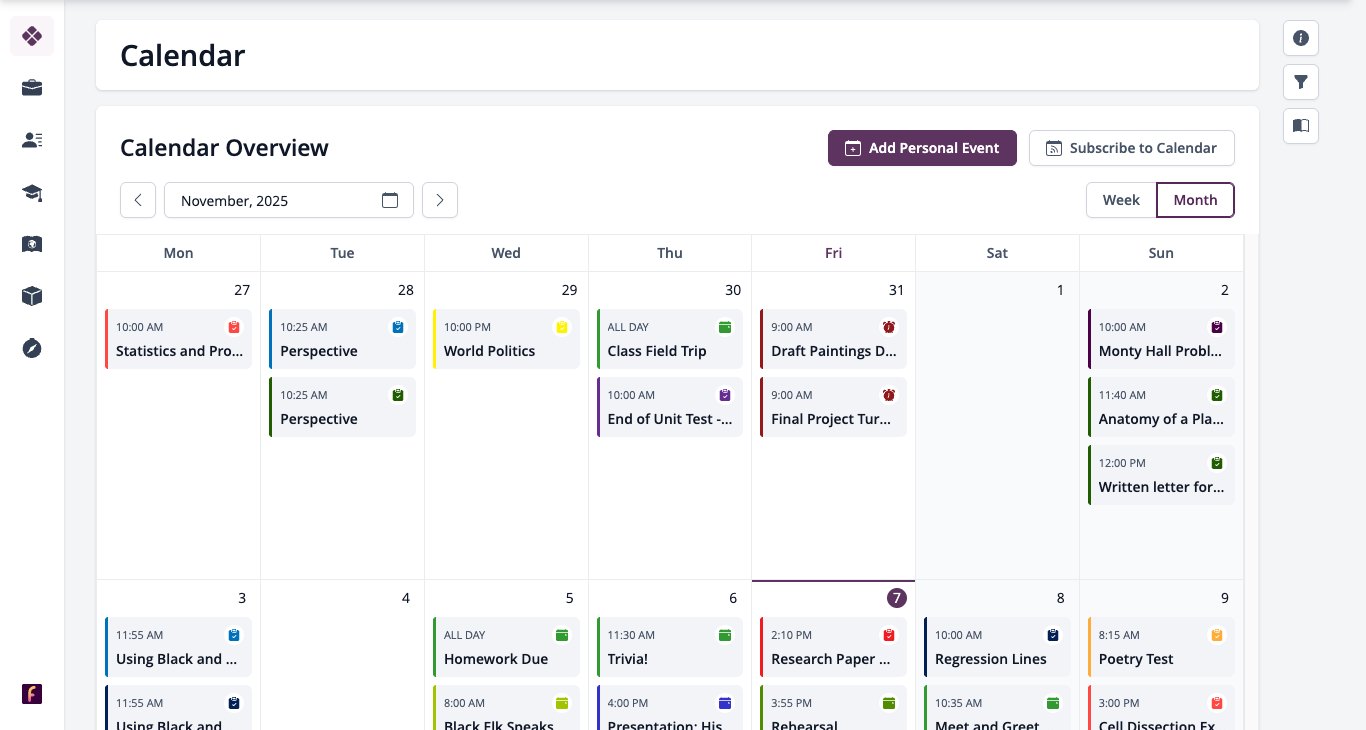Open the compass icon in sidebar
The width and height of the screenshot is (1366, 730).
coord(32,348)
